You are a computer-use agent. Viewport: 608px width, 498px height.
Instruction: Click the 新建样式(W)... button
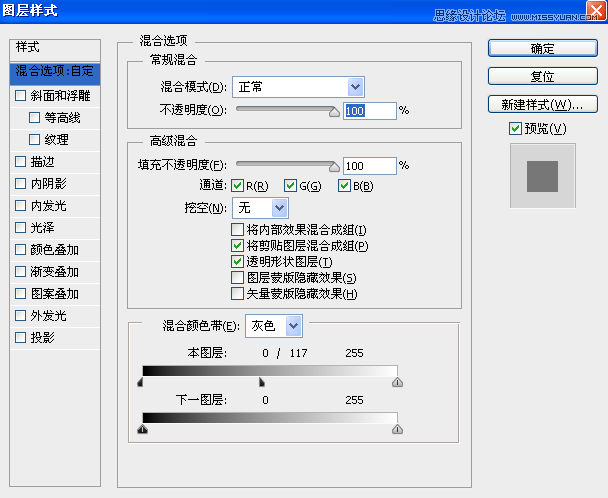[x=542, y=104]
